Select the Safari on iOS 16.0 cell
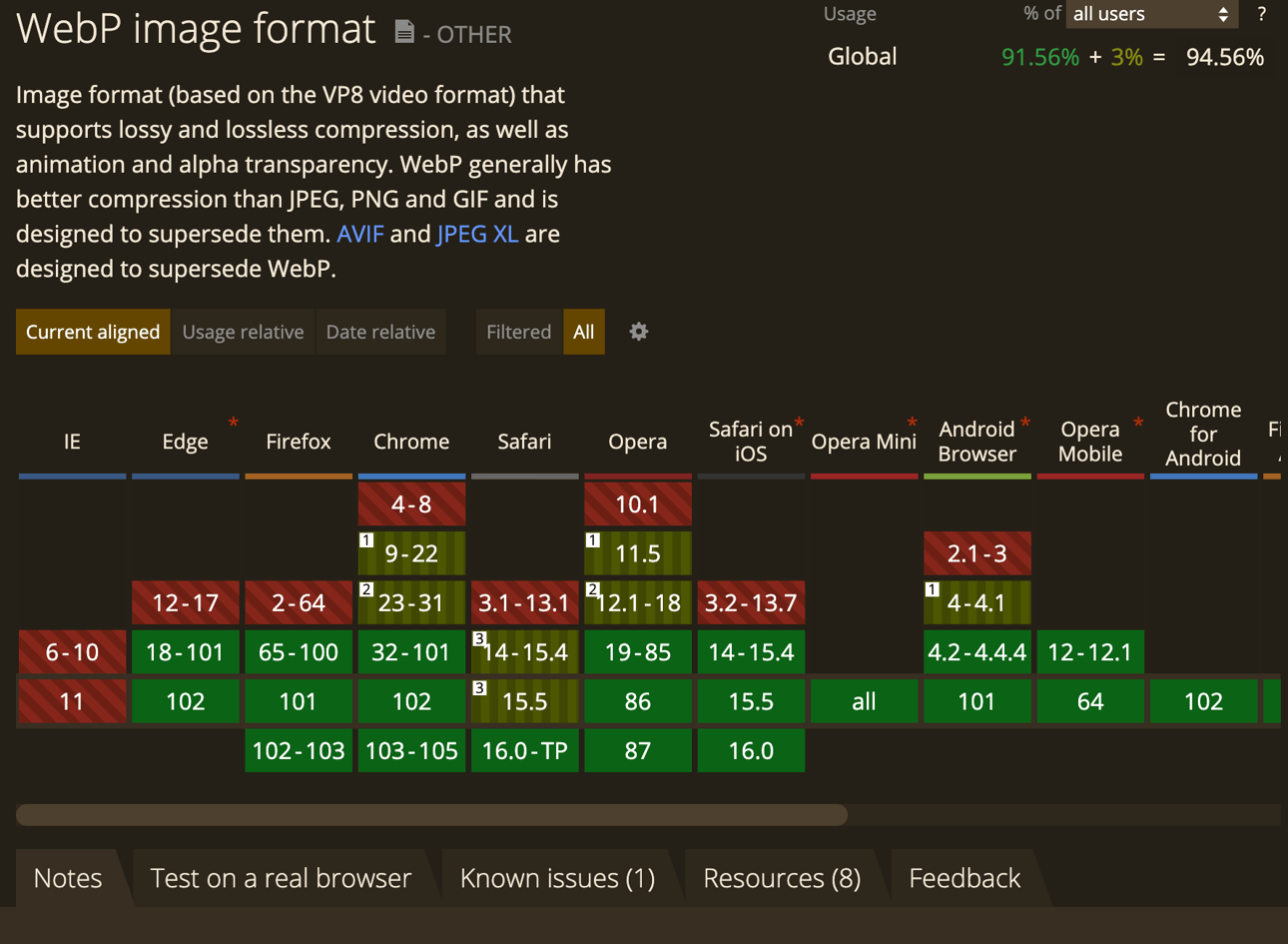Screen dimensions: 1288x944 (751, 750)
